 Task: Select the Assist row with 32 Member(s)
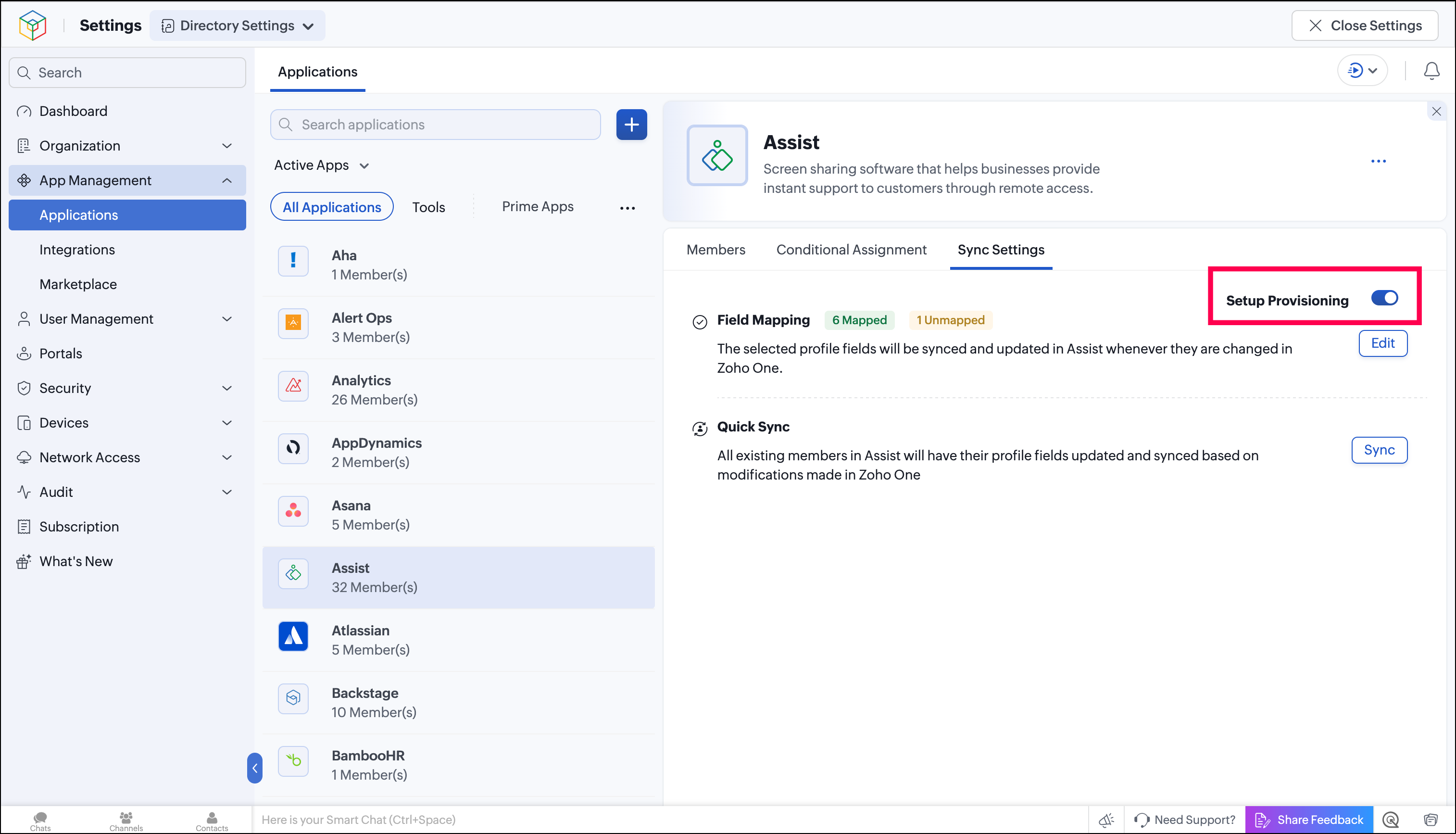tap(458, 577)
